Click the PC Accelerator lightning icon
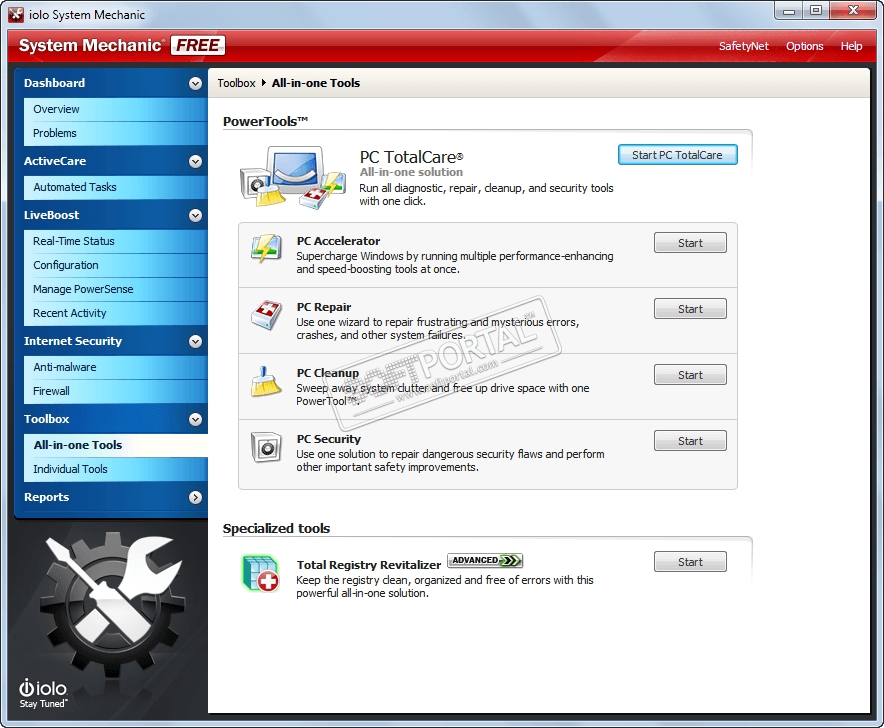884x728 pixels. (x=266, y=248)
